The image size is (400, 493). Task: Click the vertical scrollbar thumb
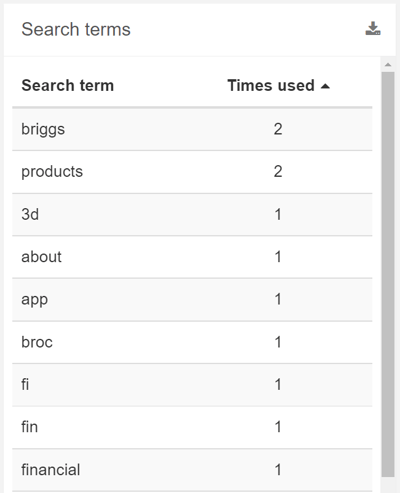click(388, 274)
